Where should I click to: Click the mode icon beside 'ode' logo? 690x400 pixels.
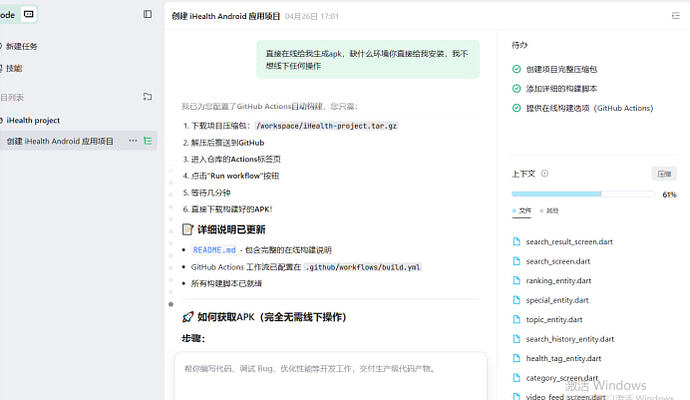point(29,14)
